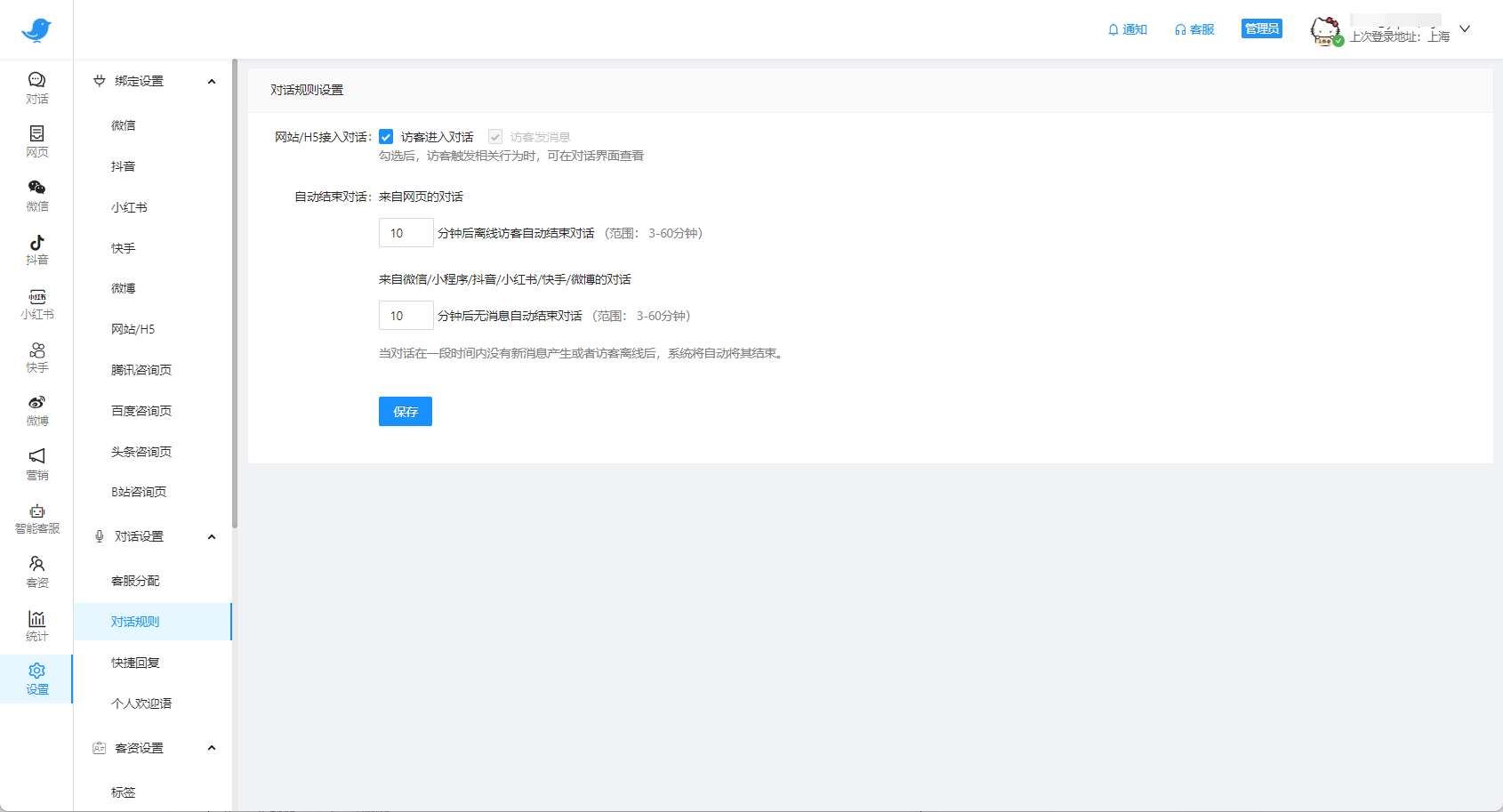The width and height of the screenshot is (1503, 812).
Task: Select 客服分配 in settings menu
Action: pos(135,581)
